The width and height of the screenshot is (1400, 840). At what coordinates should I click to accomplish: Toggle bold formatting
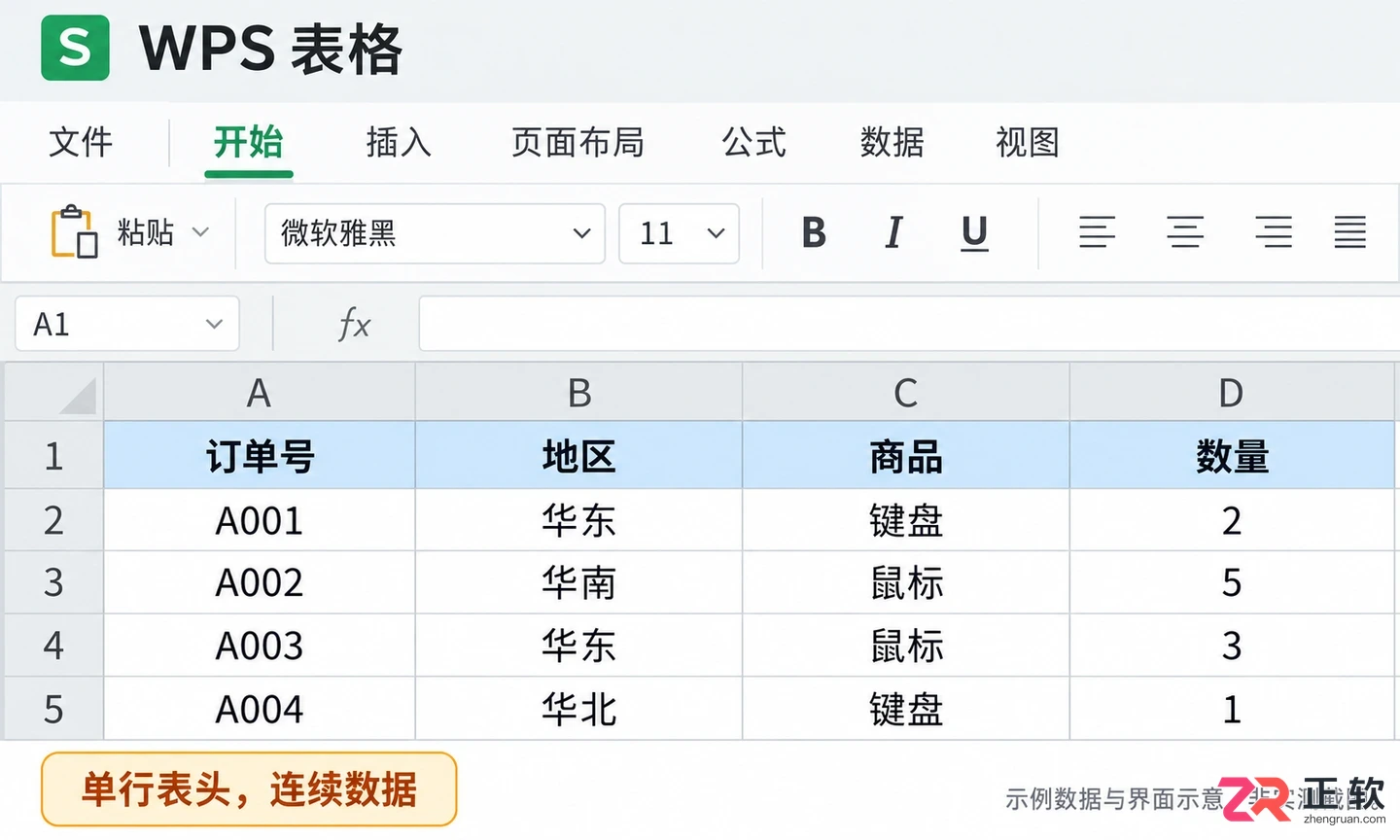pos(814,232)
